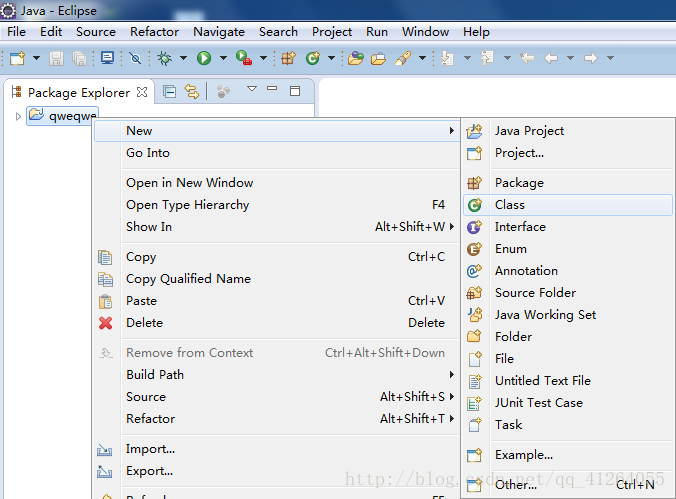Select the qweqwe project
Image resolution: width=676 pixels, height=499 pixels.
click(63, 116)
